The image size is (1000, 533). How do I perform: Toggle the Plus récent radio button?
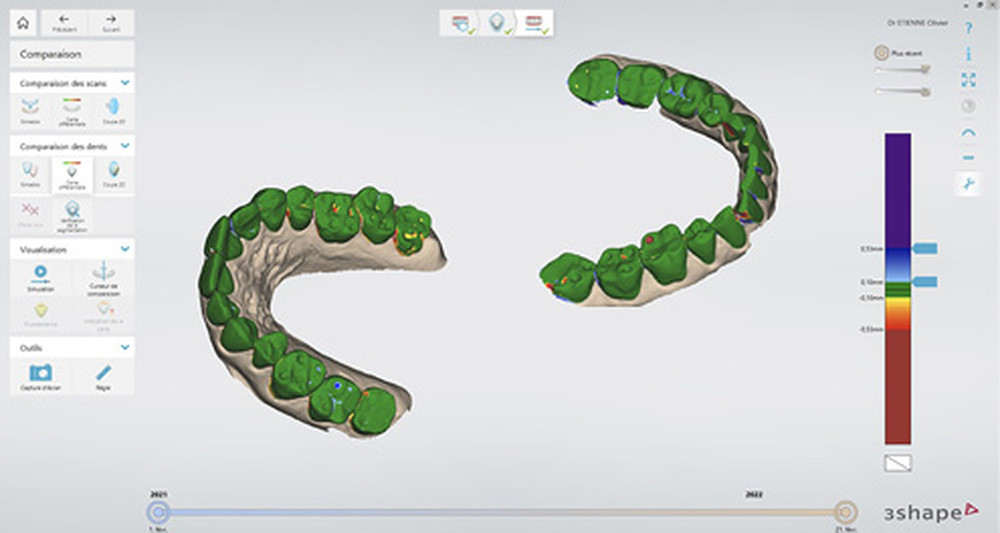[x=882, y=52]
